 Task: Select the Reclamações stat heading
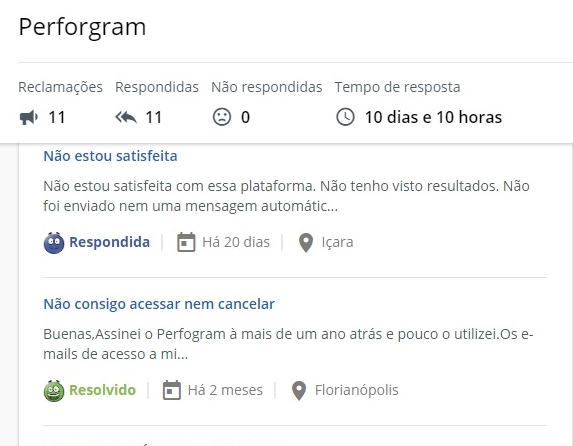(61, 87)
